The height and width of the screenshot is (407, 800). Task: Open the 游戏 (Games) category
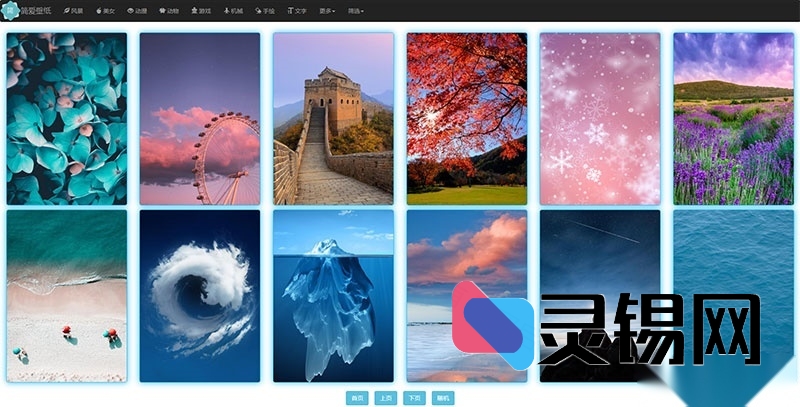point(201,10)
